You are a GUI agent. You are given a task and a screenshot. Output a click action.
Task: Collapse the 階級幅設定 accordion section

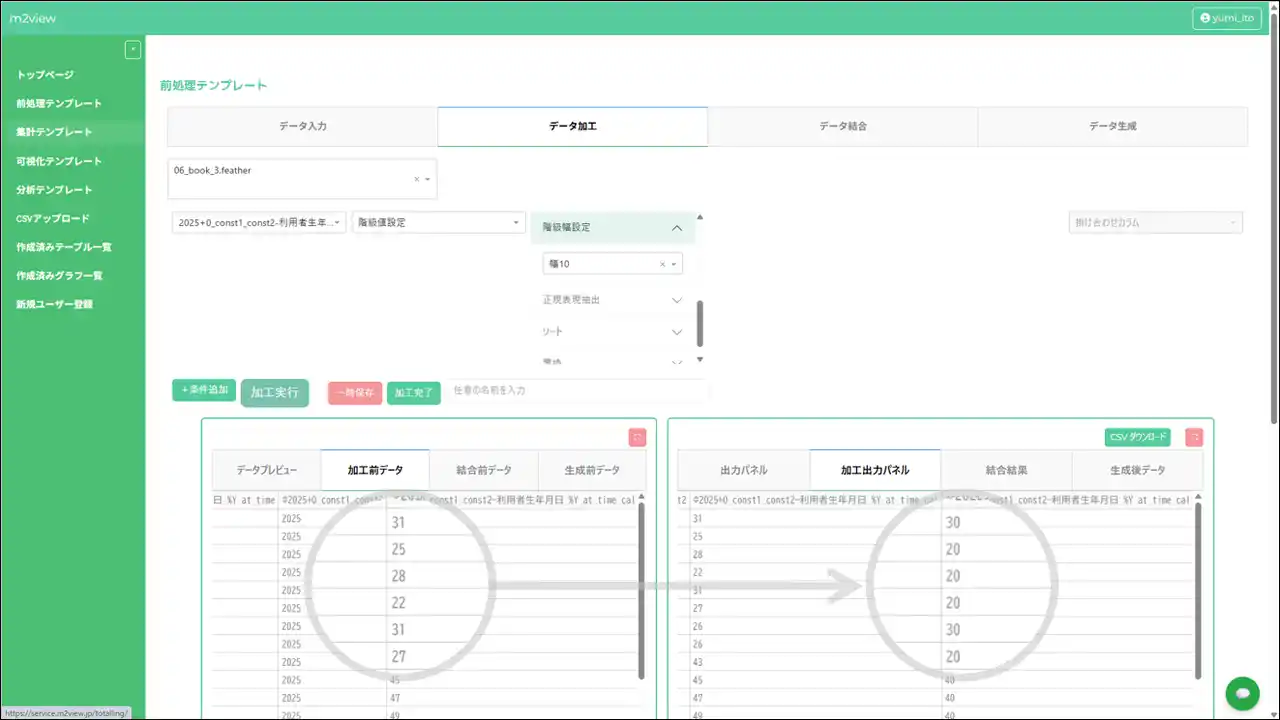tap(676, 228)
